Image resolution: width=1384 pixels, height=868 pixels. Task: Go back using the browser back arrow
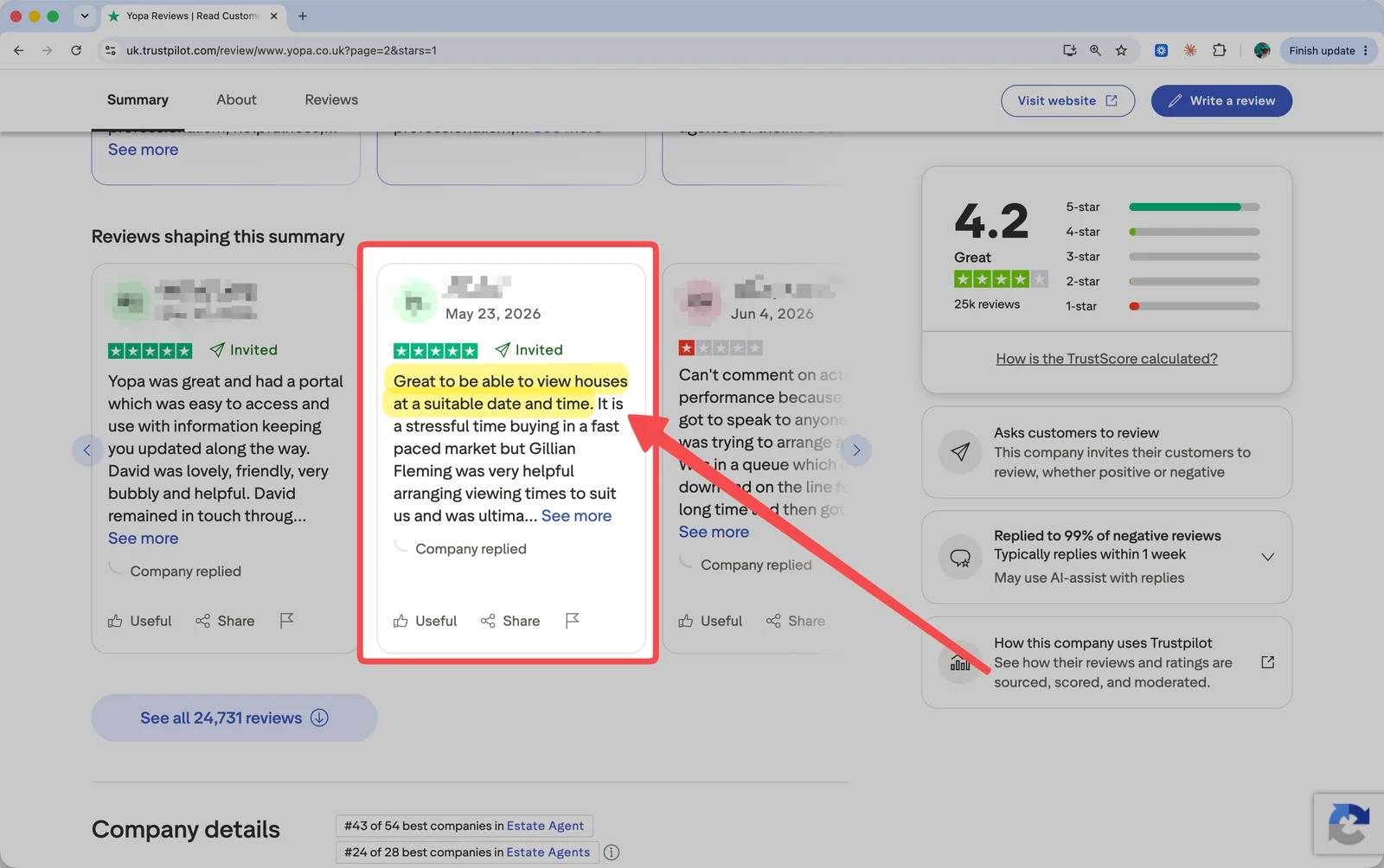pyautogui.click(x=19, y=50)
